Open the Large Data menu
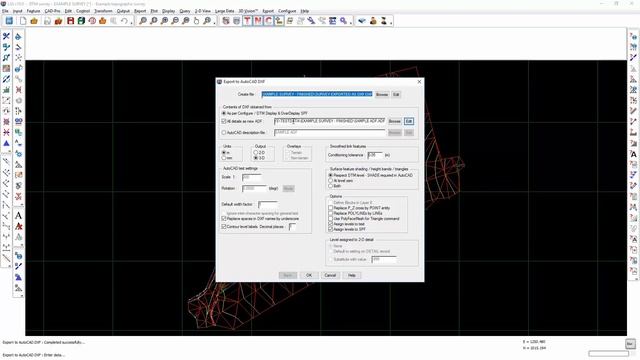This screenshot has width=640, height=360. pyautogui.click(x=224, y=11)
